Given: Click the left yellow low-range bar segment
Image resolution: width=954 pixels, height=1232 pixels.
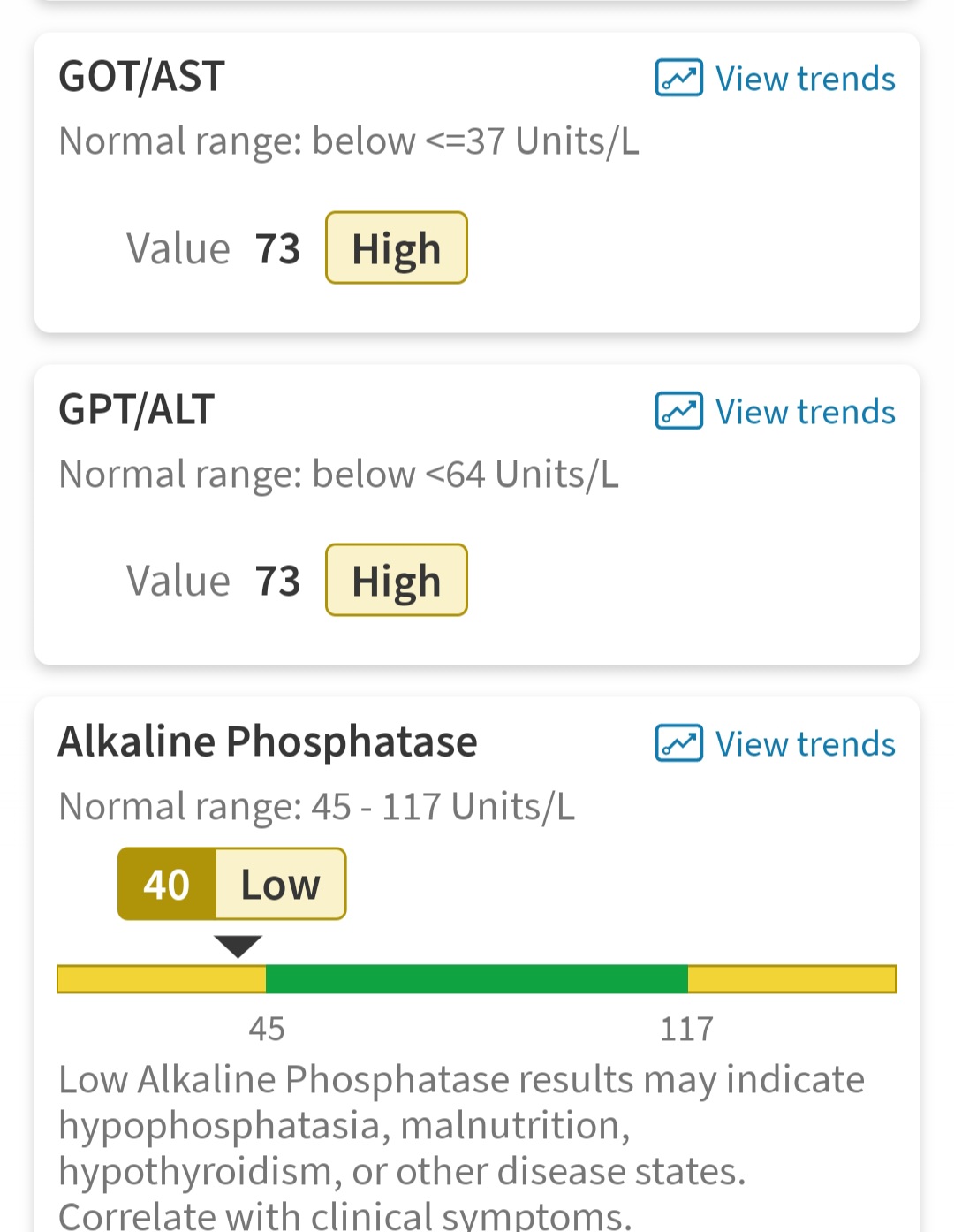Looking at the screenshot, I should click(162, 979).
